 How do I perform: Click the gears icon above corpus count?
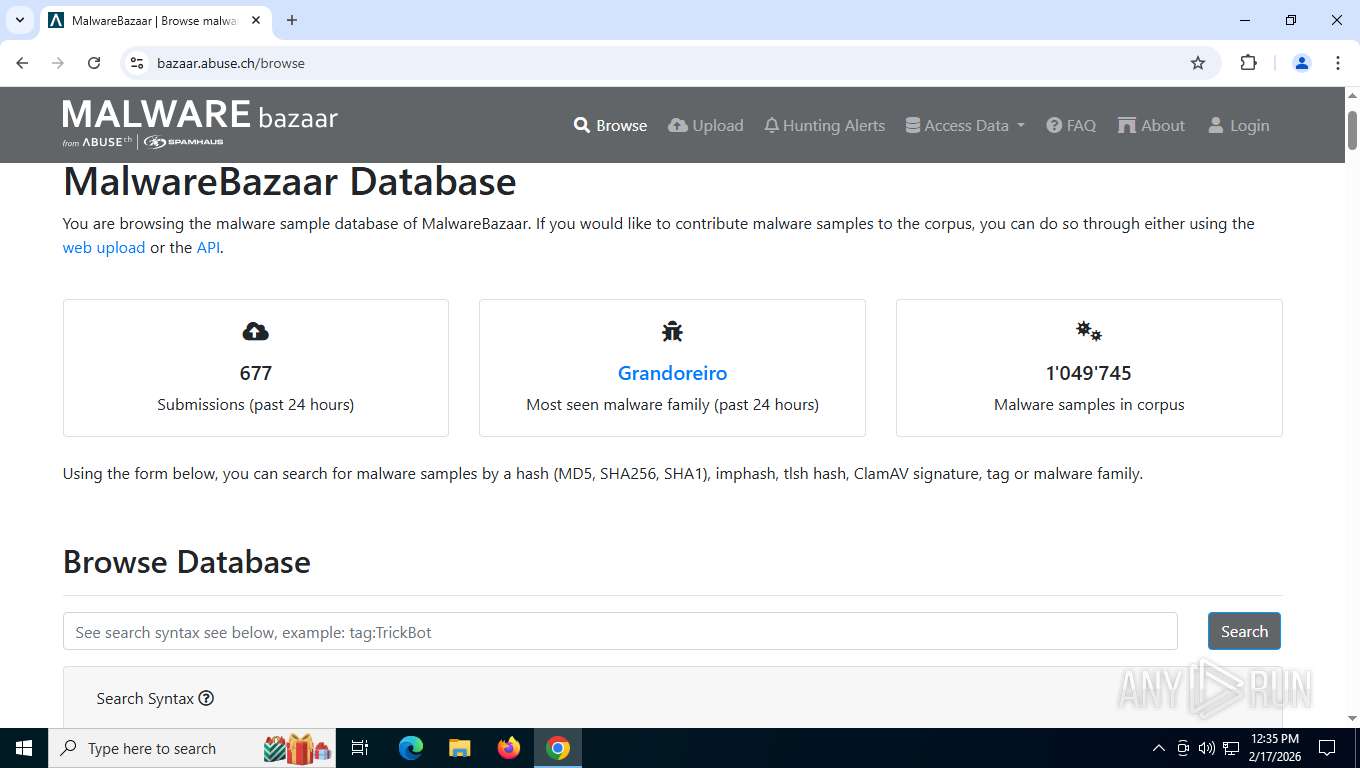(x=1089, y=331)
